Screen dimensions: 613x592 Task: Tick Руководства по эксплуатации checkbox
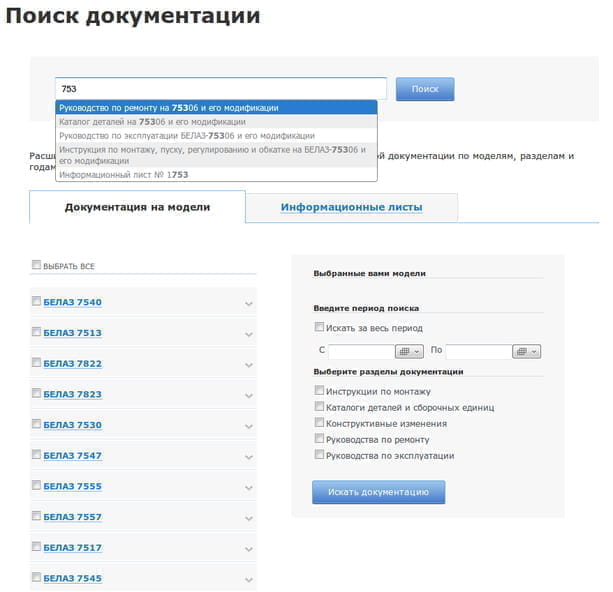pos(319,454)
